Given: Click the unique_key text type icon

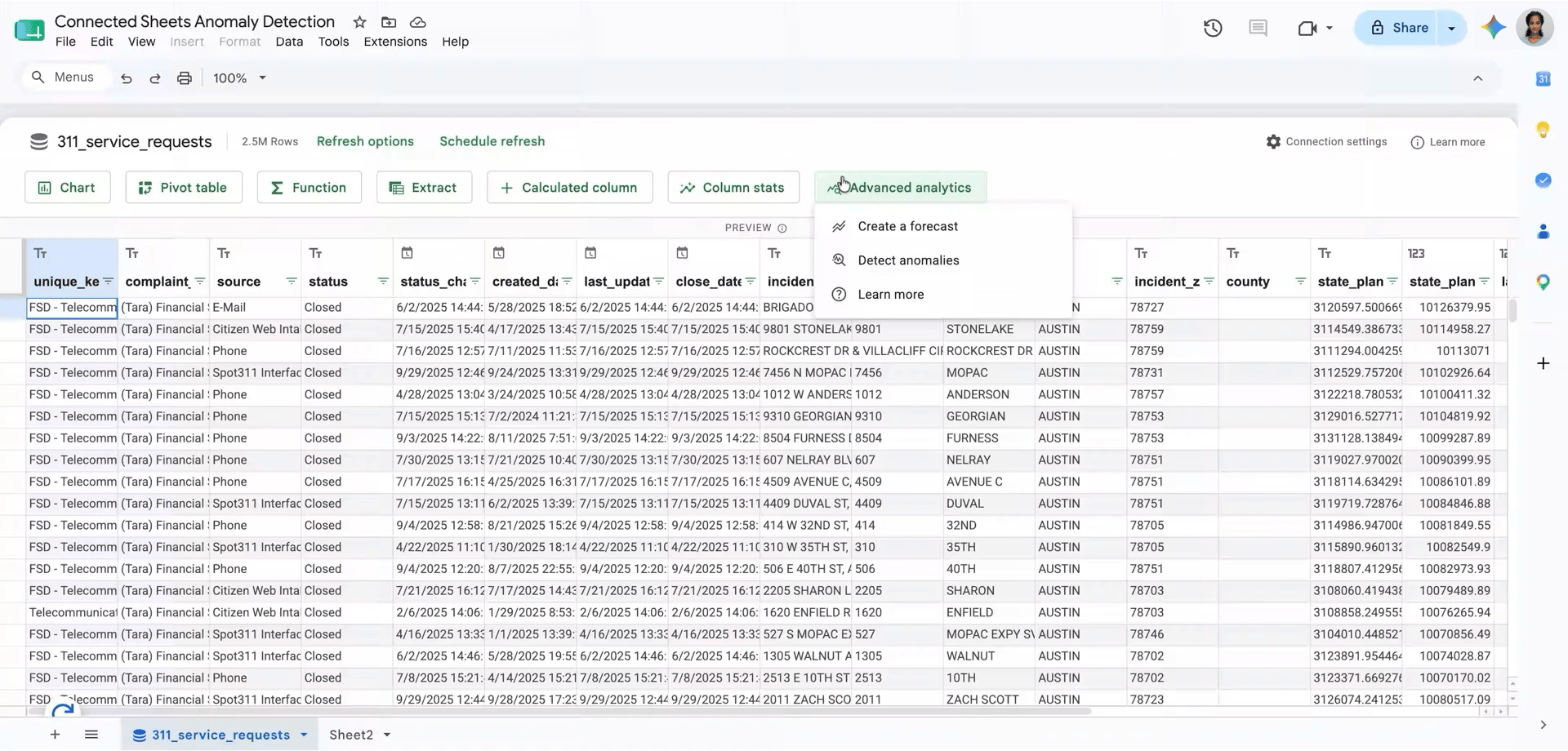Looking at the screenshot, I should pos(40,253).
